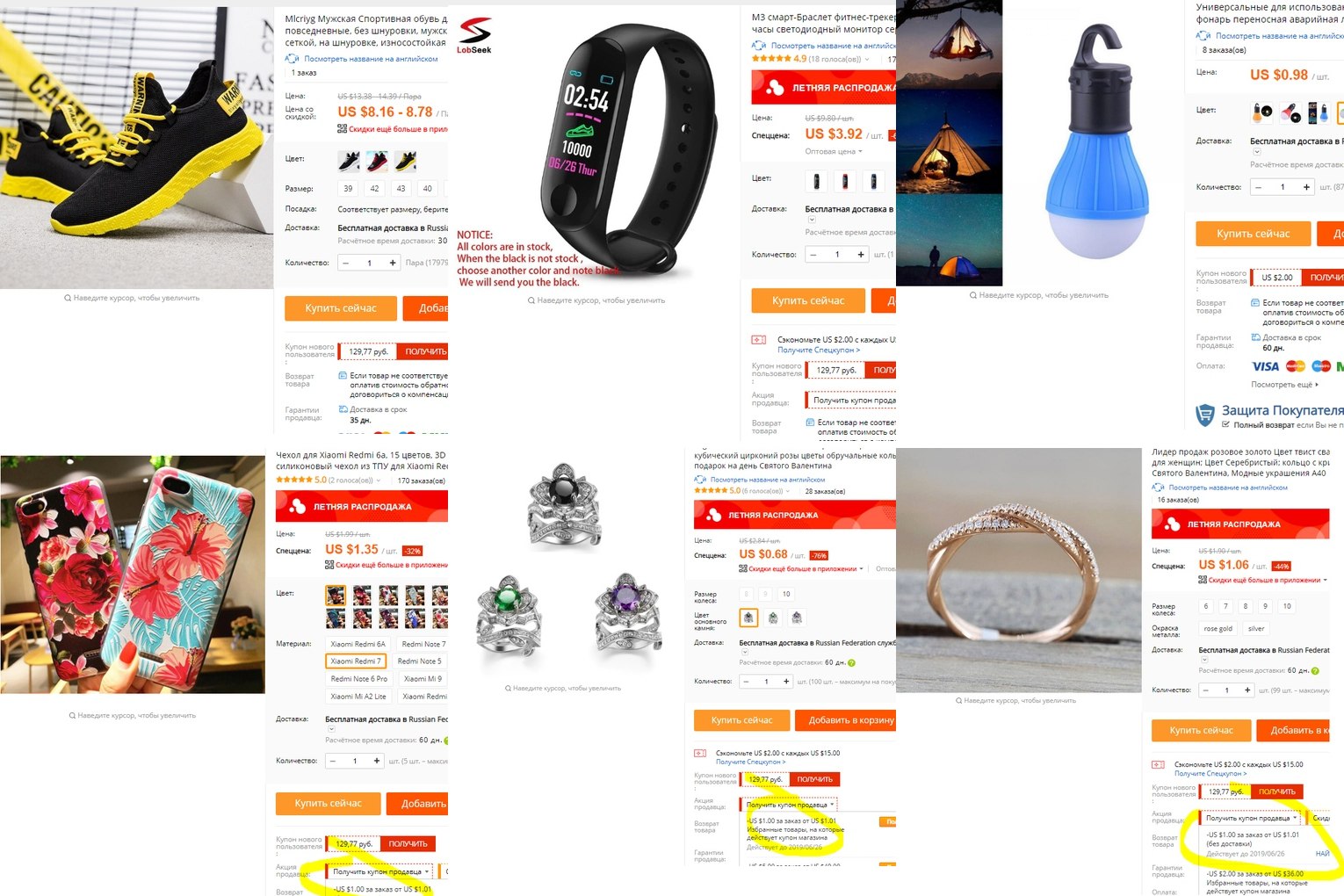Click Добавить в корзину for the flower rings
This screenshot has width=1344, height=896.
pyautogui.click(x=846, y=720)
